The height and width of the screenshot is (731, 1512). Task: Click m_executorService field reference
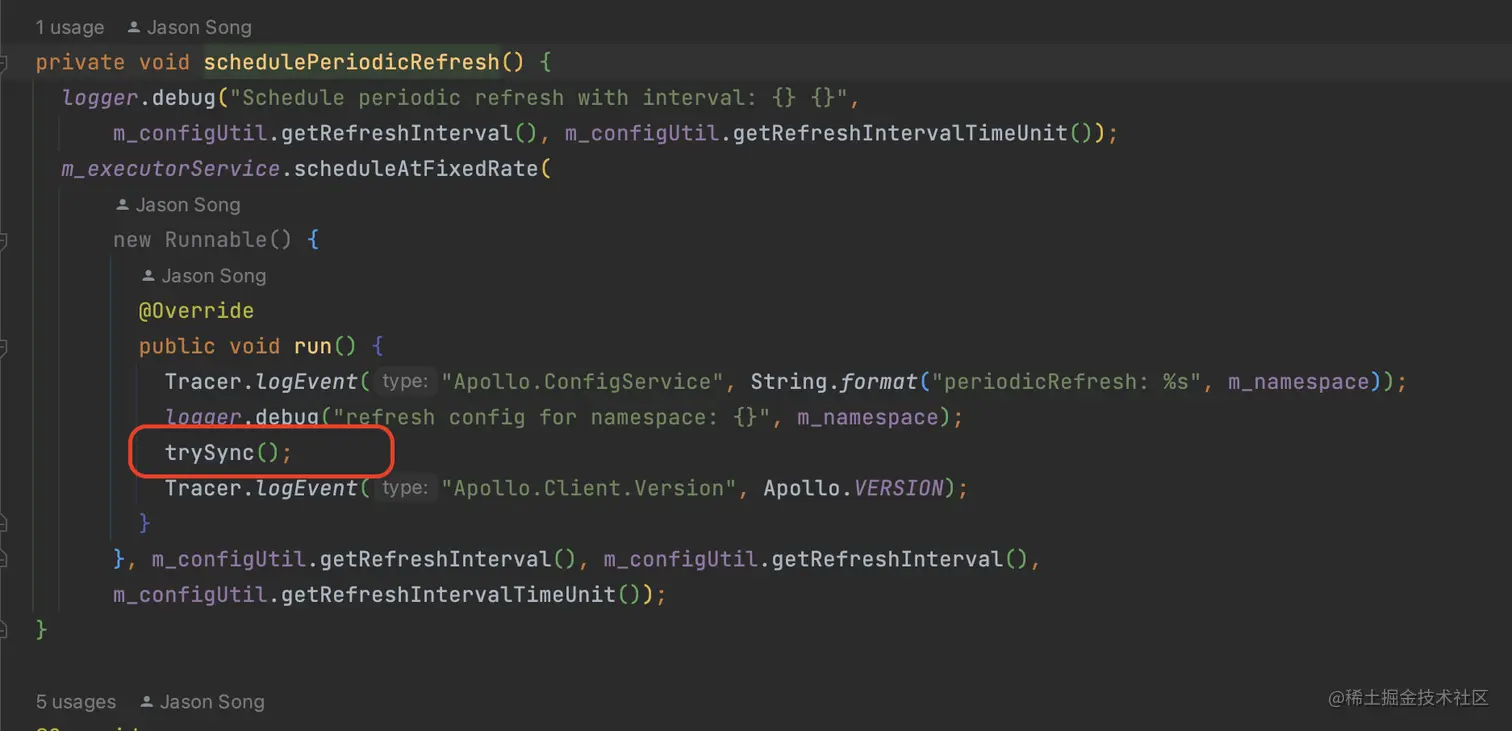(171, 169)
